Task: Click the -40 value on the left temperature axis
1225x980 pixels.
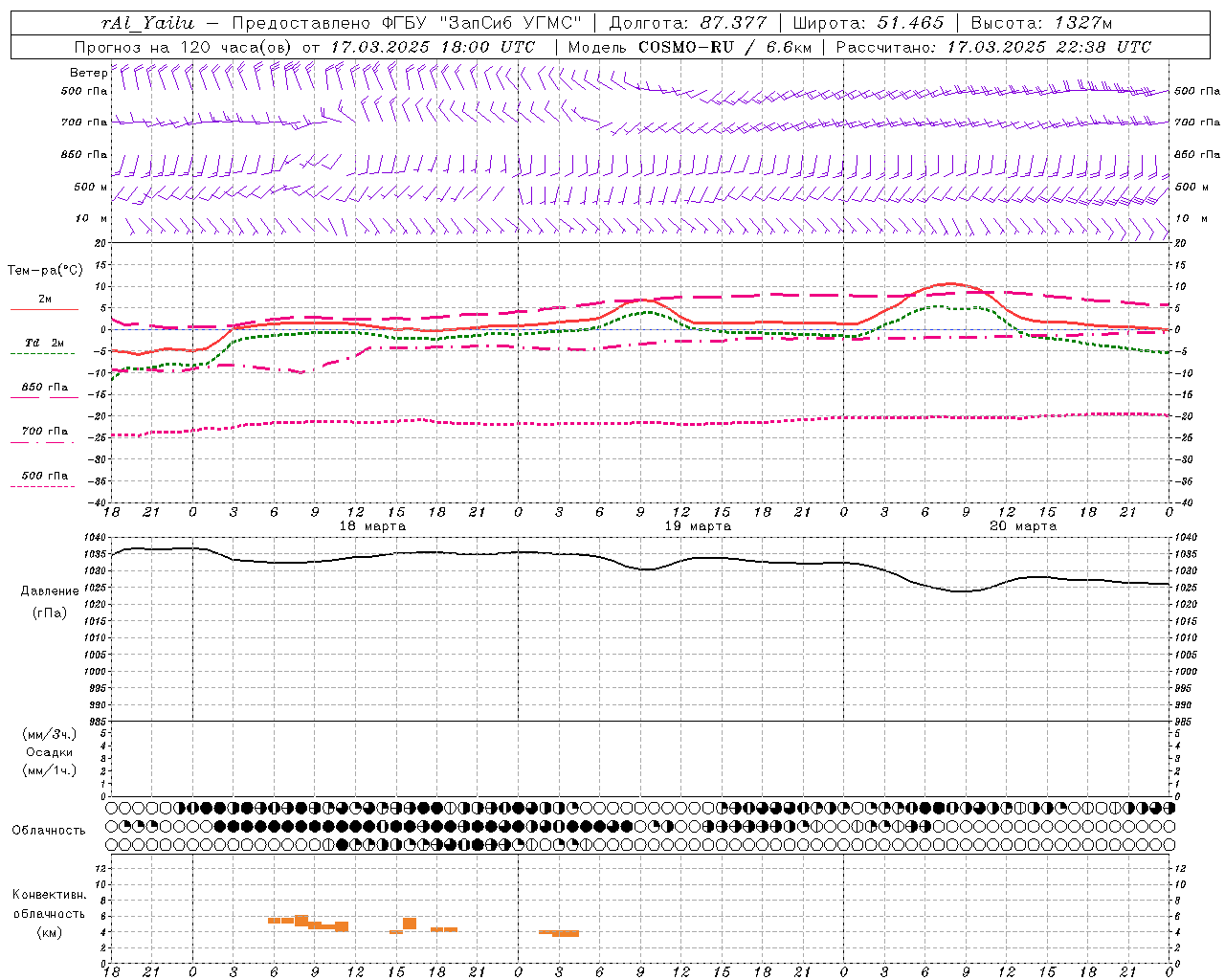Action: (x=97, y=502)
